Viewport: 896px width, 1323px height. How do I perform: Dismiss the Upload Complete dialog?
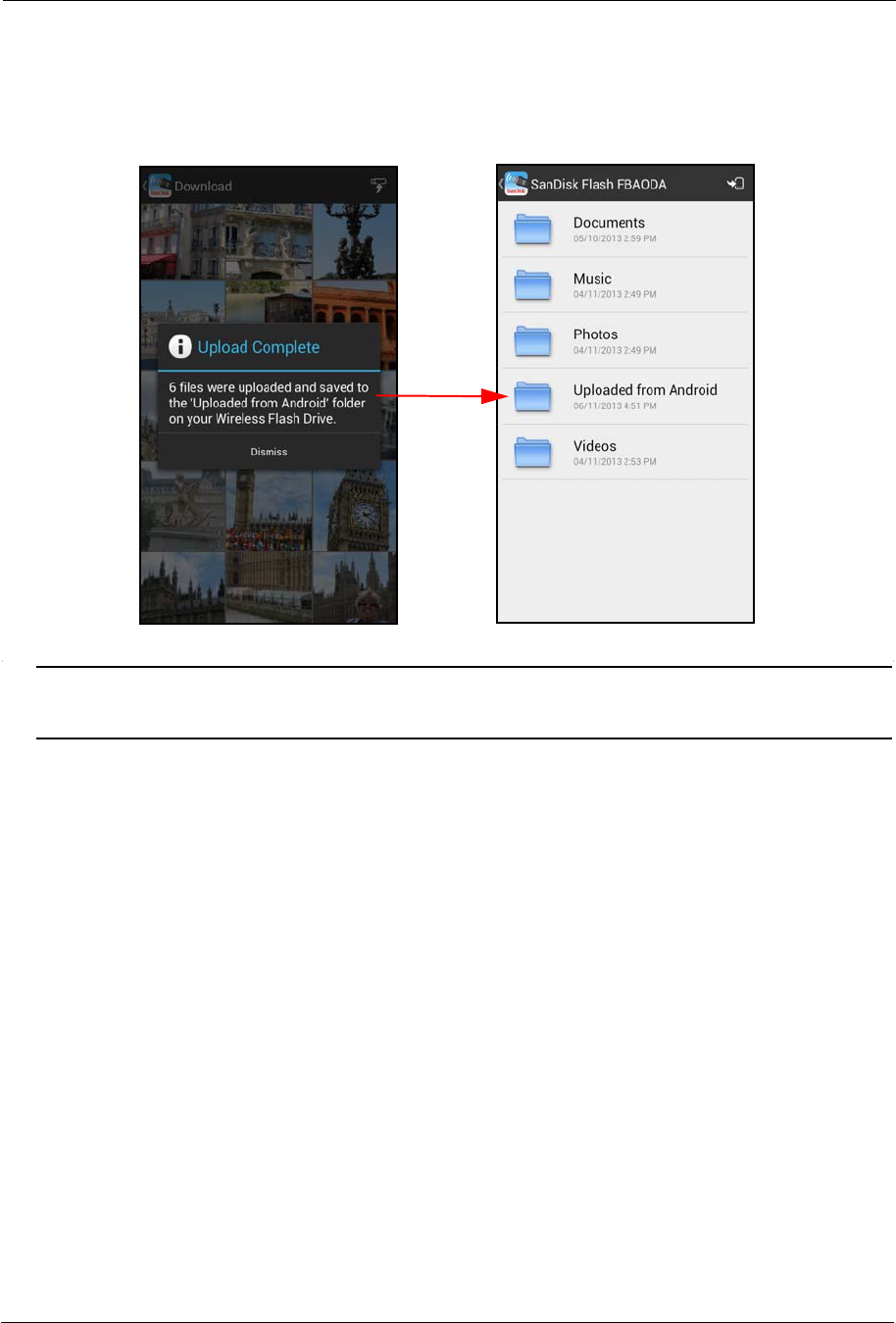(269, 452)
